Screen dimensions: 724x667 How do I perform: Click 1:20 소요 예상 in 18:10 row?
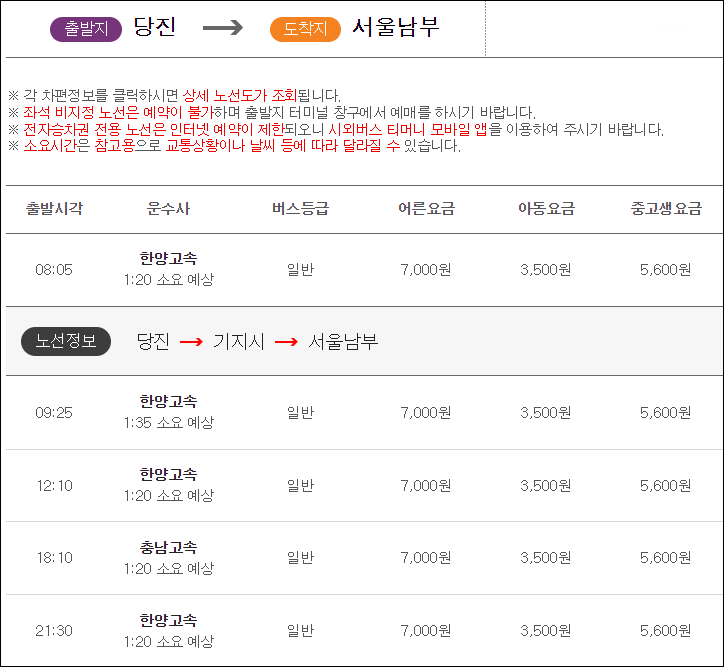pos(169,569)
